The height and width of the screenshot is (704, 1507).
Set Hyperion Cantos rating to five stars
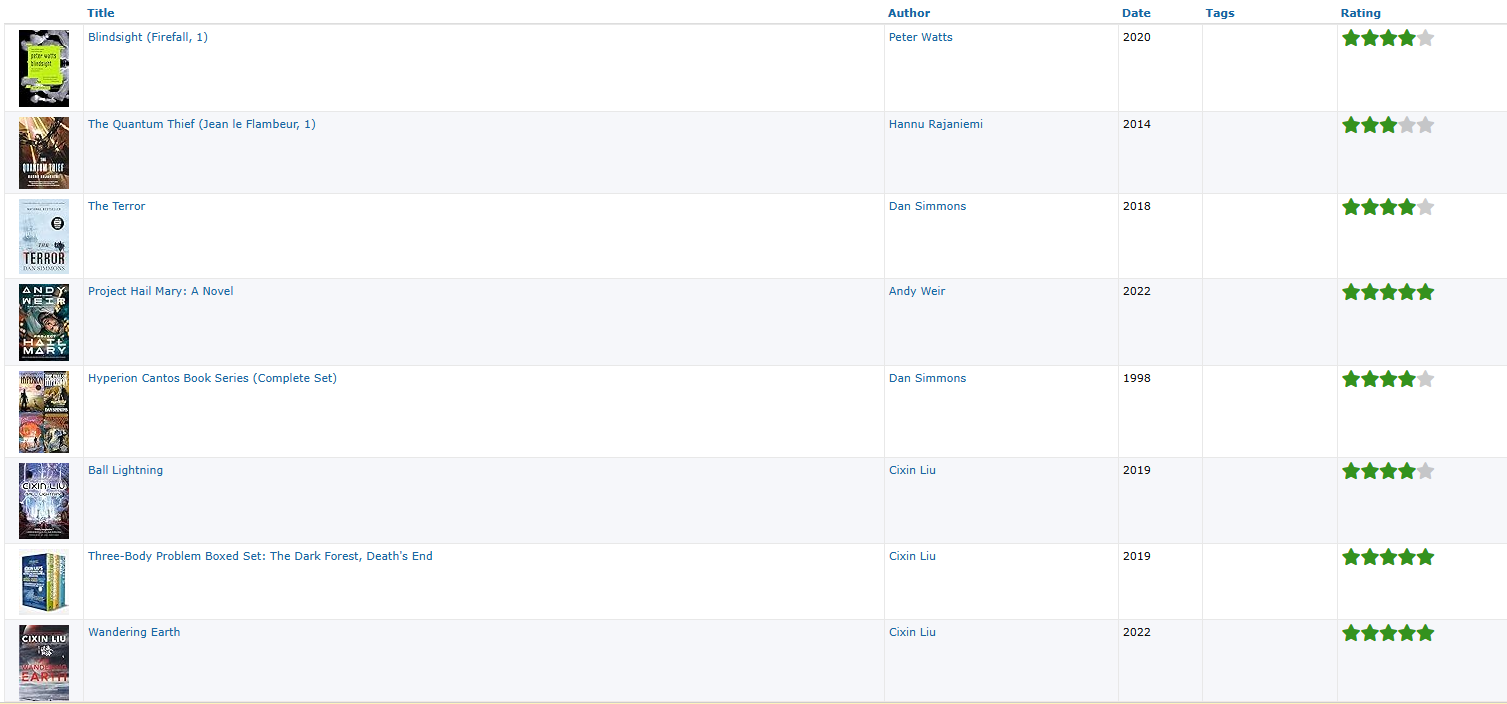[1425, 379]
